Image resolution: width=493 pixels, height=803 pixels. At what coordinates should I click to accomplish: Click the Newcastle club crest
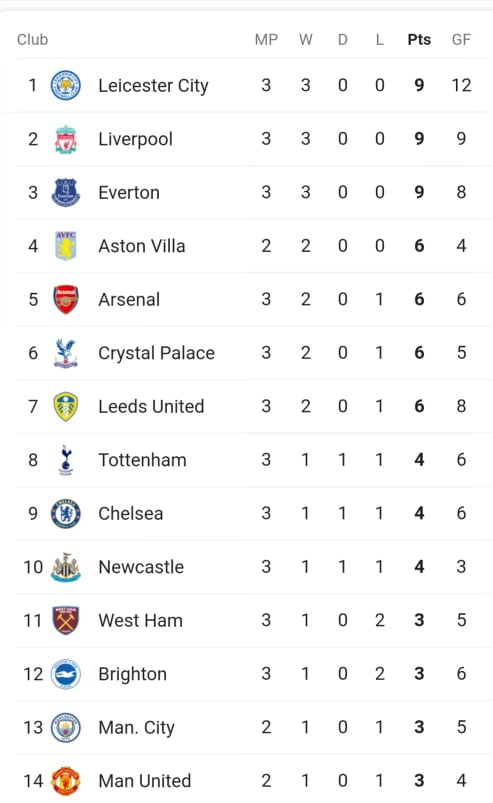[66, 567]
